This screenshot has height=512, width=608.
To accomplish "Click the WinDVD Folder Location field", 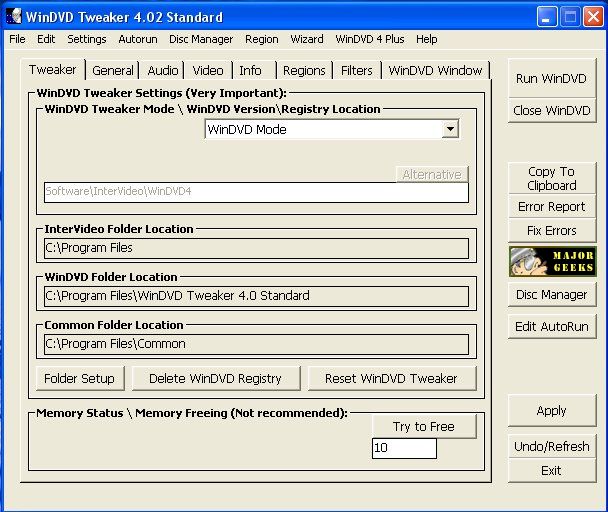I will (256, 296).
